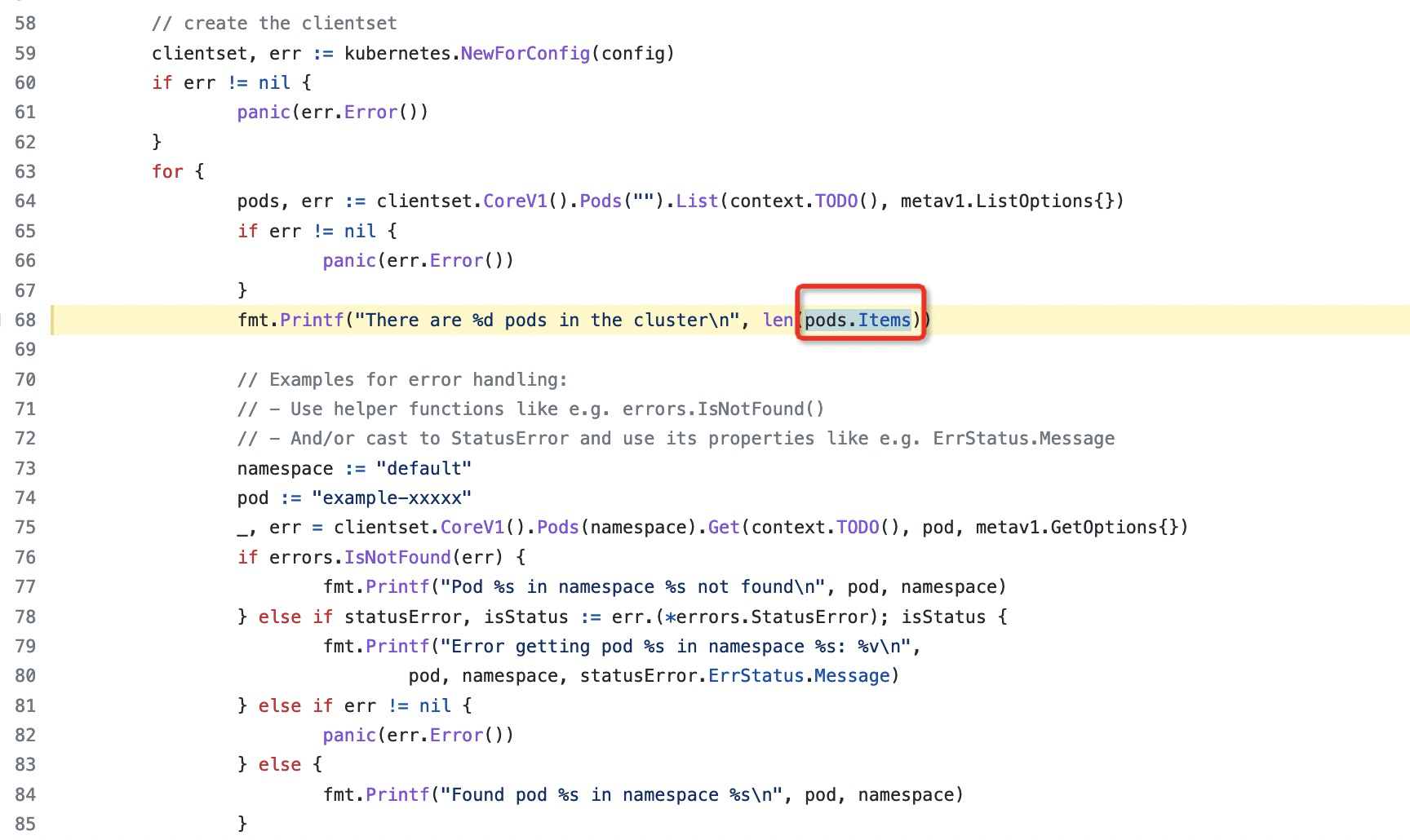Click the len keyword on line 68

[x=778, y=320]
